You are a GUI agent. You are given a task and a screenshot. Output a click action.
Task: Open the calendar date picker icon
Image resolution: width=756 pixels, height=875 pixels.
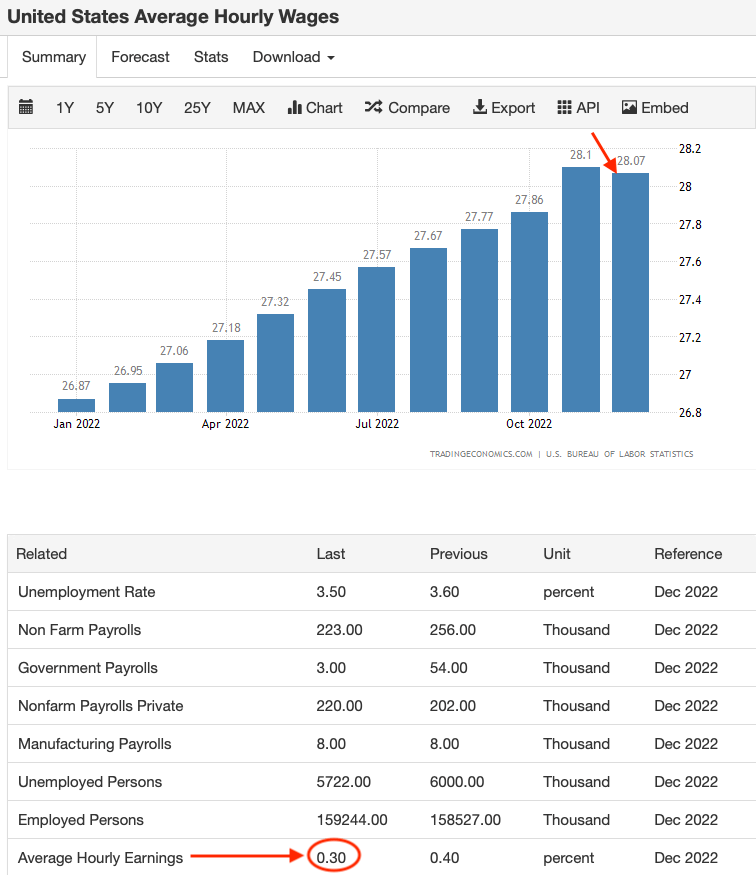(x=26, y=108)
